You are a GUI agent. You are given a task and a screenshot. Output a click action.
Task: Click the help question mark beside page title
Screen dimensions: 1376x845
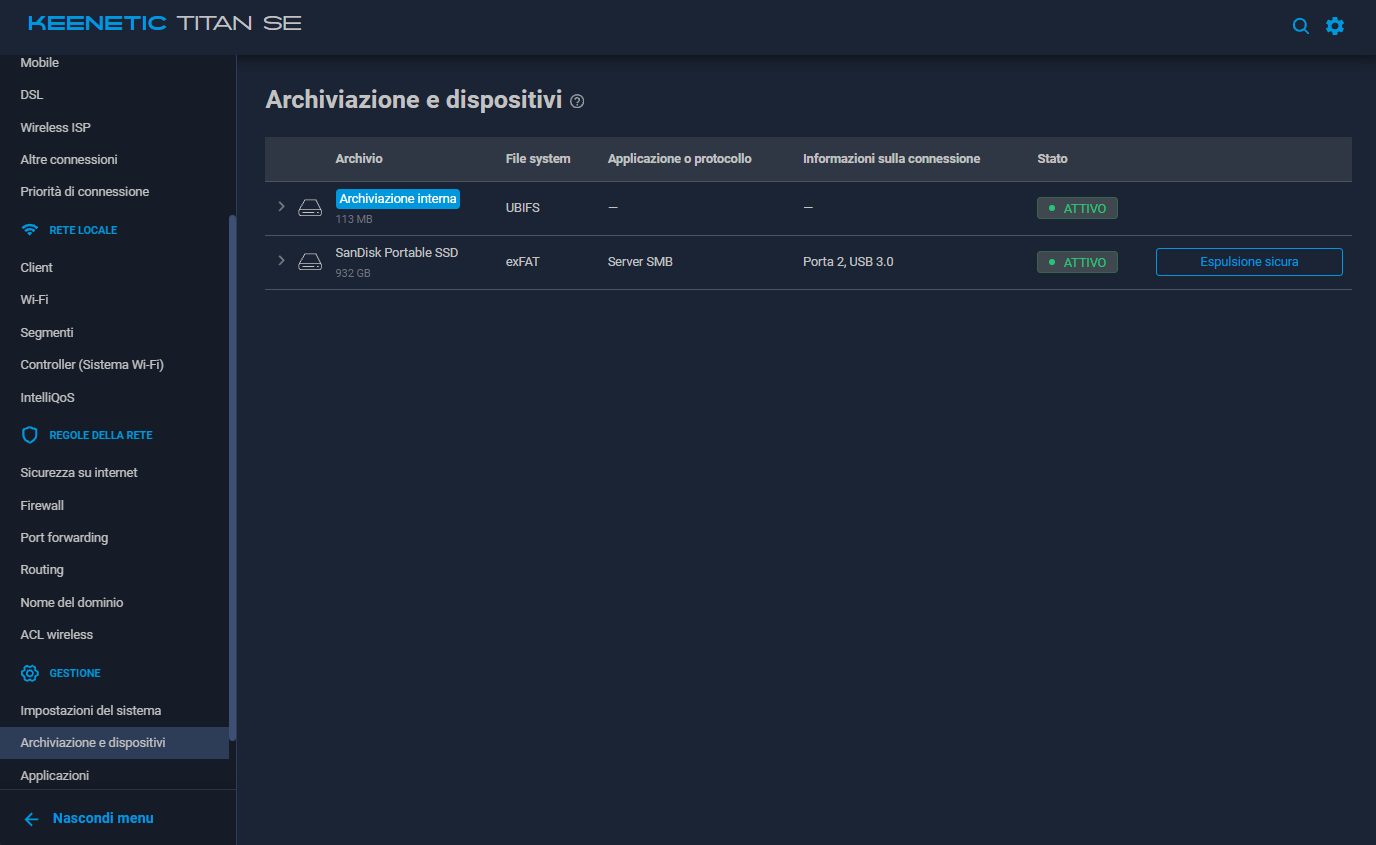coord(577,101)
